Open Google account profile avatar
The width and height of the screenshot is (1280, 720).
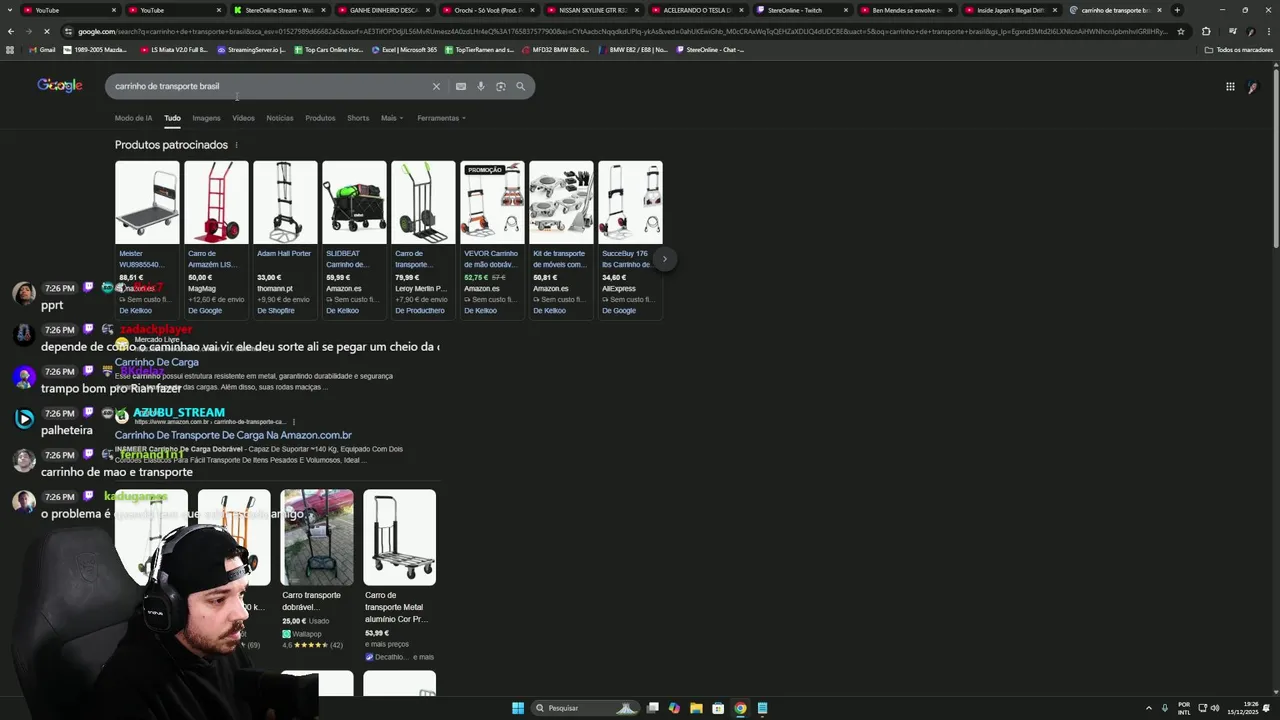click(x=1252, y=87)
